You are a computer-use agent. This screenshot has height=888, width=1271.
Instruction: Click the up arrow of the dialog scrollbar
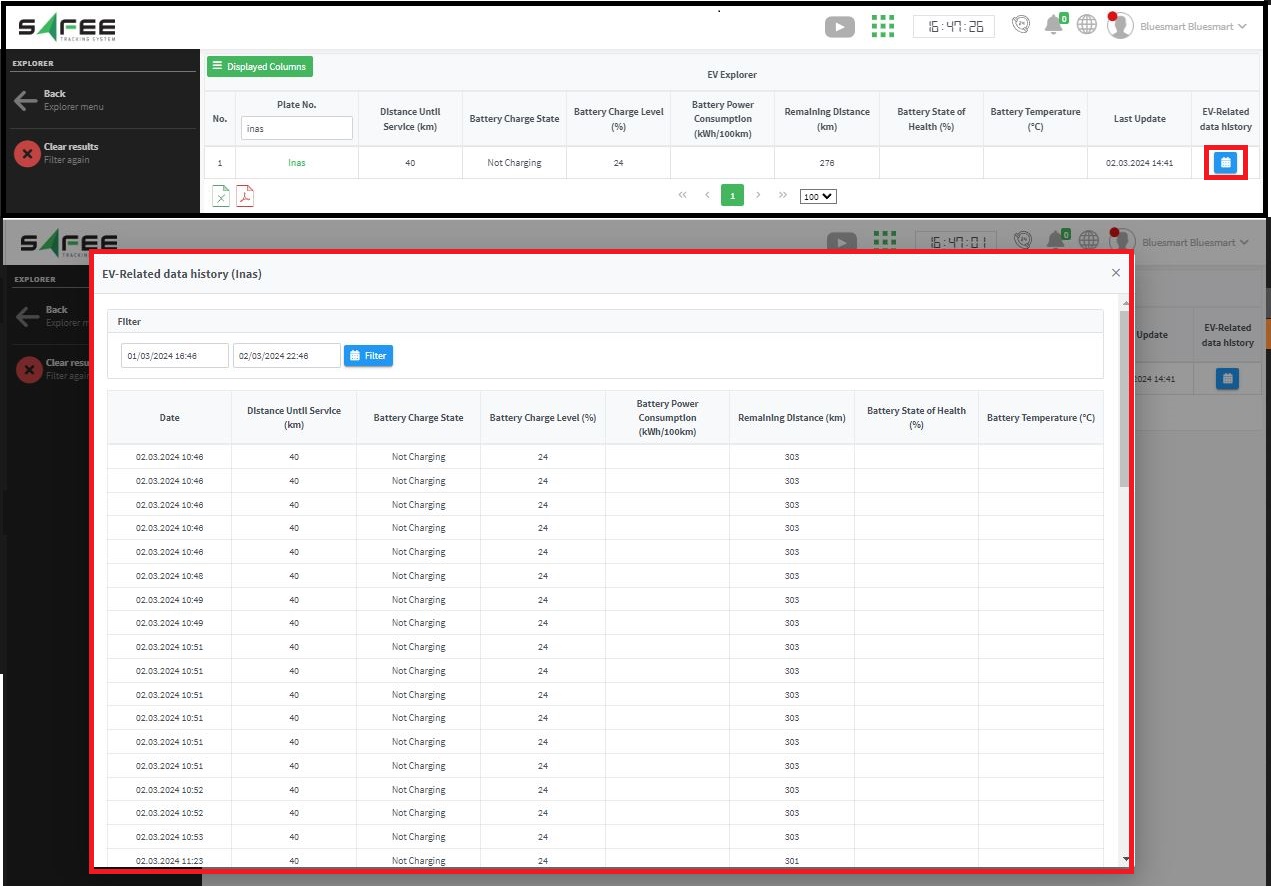1125,303
